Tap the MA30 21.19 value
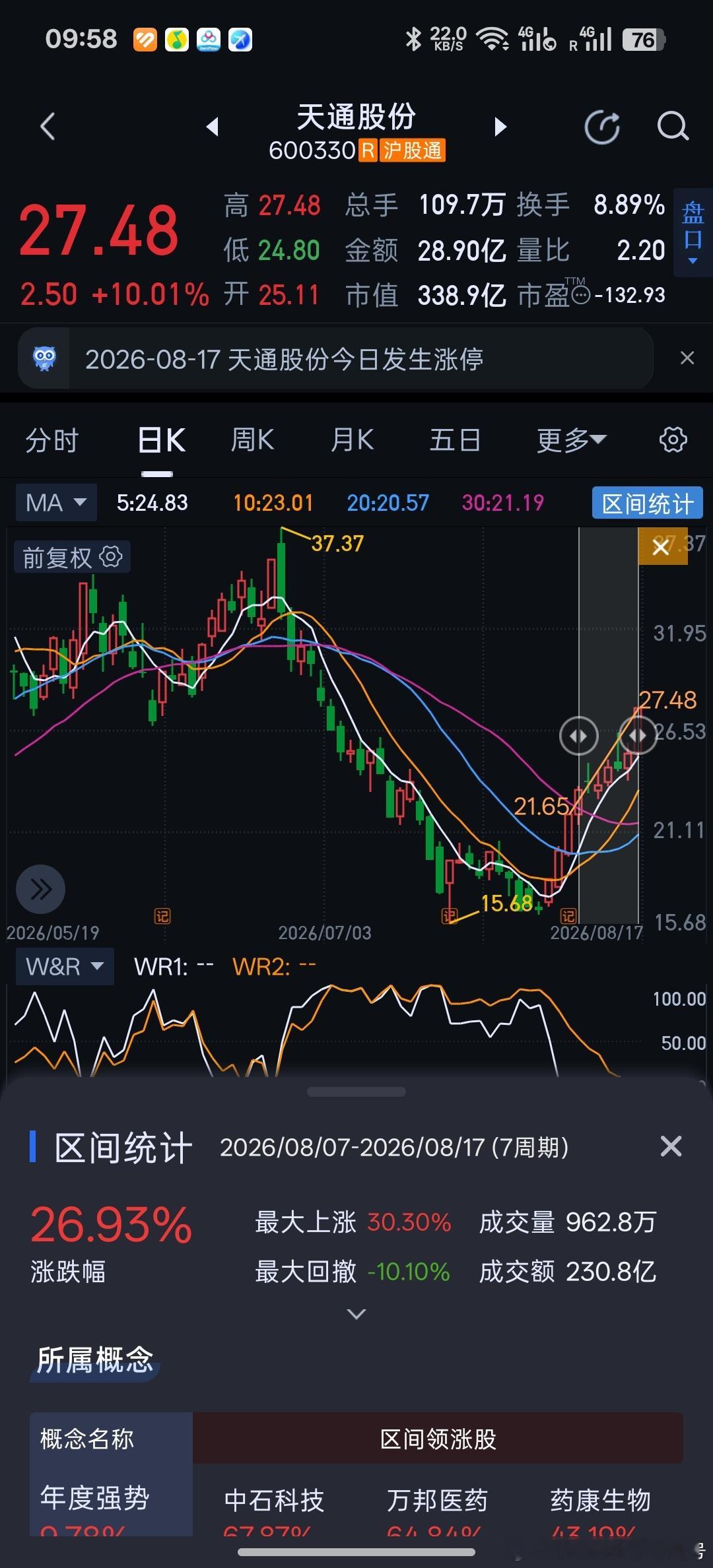713x1568 pixels. (502, 503)
